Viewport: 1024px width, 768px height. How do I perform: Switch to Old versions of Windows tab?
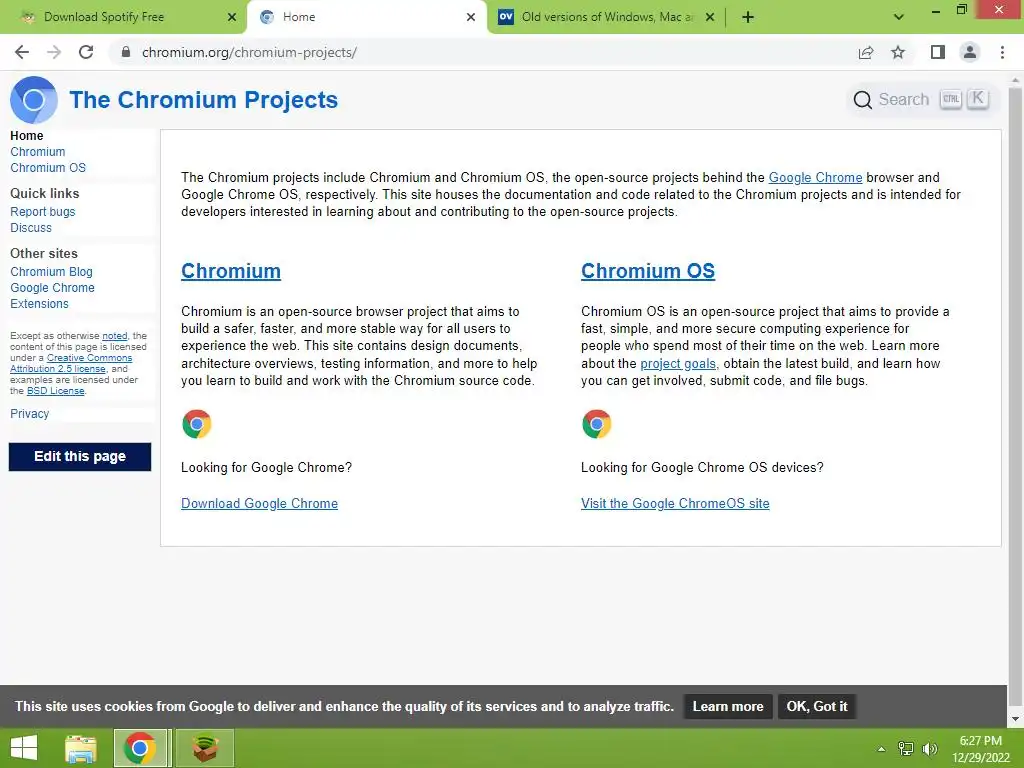click(605, 17)
